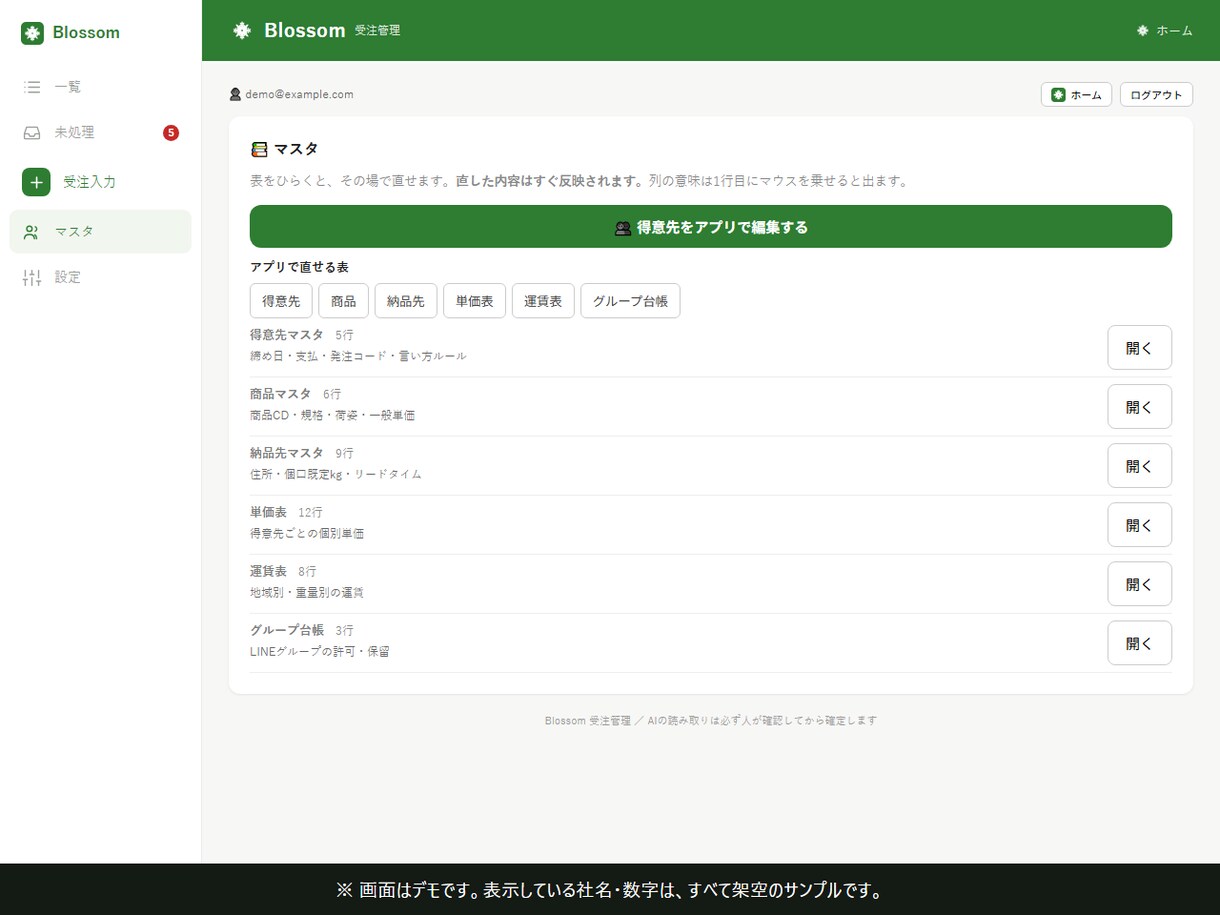Screen dimensions: 1220x915
Task: Select マスタ in the sidebar
Action: (100, 232)
